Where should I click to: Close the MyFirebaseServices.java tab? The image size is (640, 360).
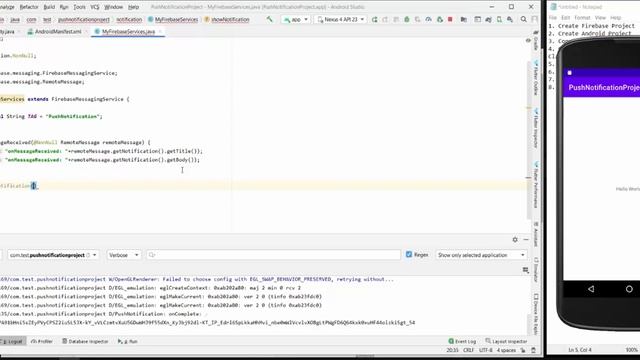(x=160, y=31)
